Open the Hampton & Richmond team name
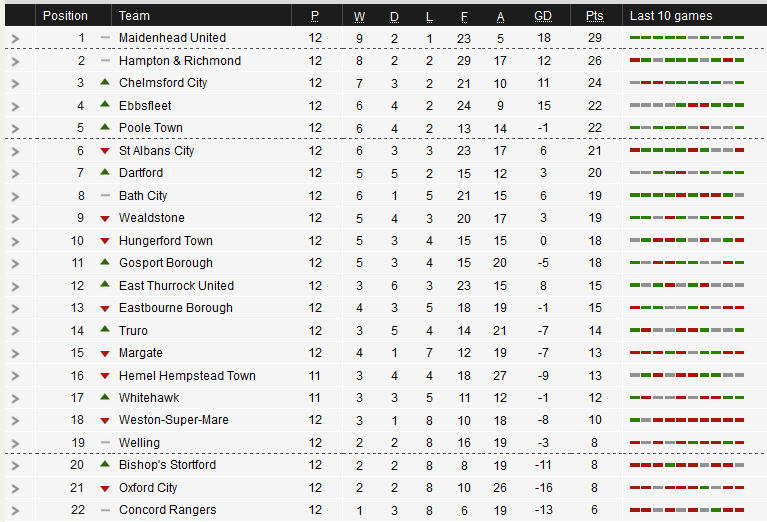Image resolution: width=767 pixels, height=522 pixels. [180, 61]
